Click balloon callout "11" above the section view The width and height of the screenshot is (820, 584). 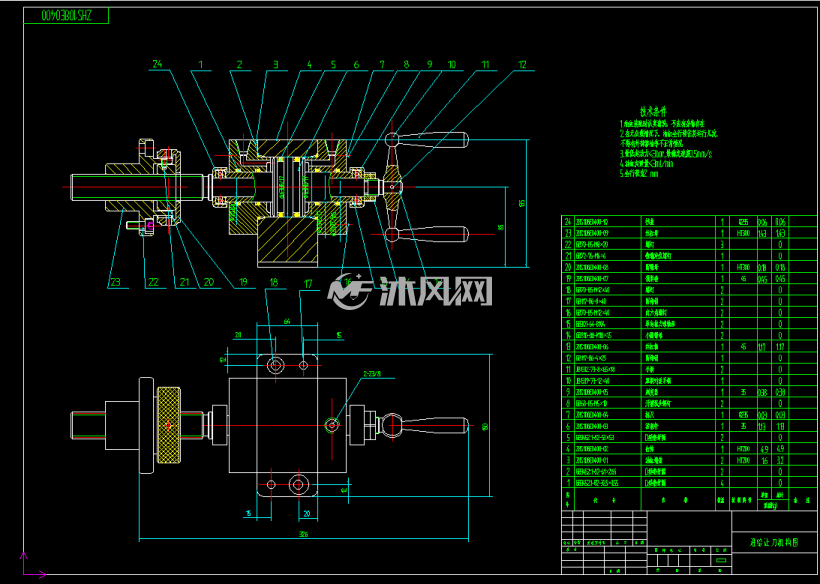click(x=486, y=65)
